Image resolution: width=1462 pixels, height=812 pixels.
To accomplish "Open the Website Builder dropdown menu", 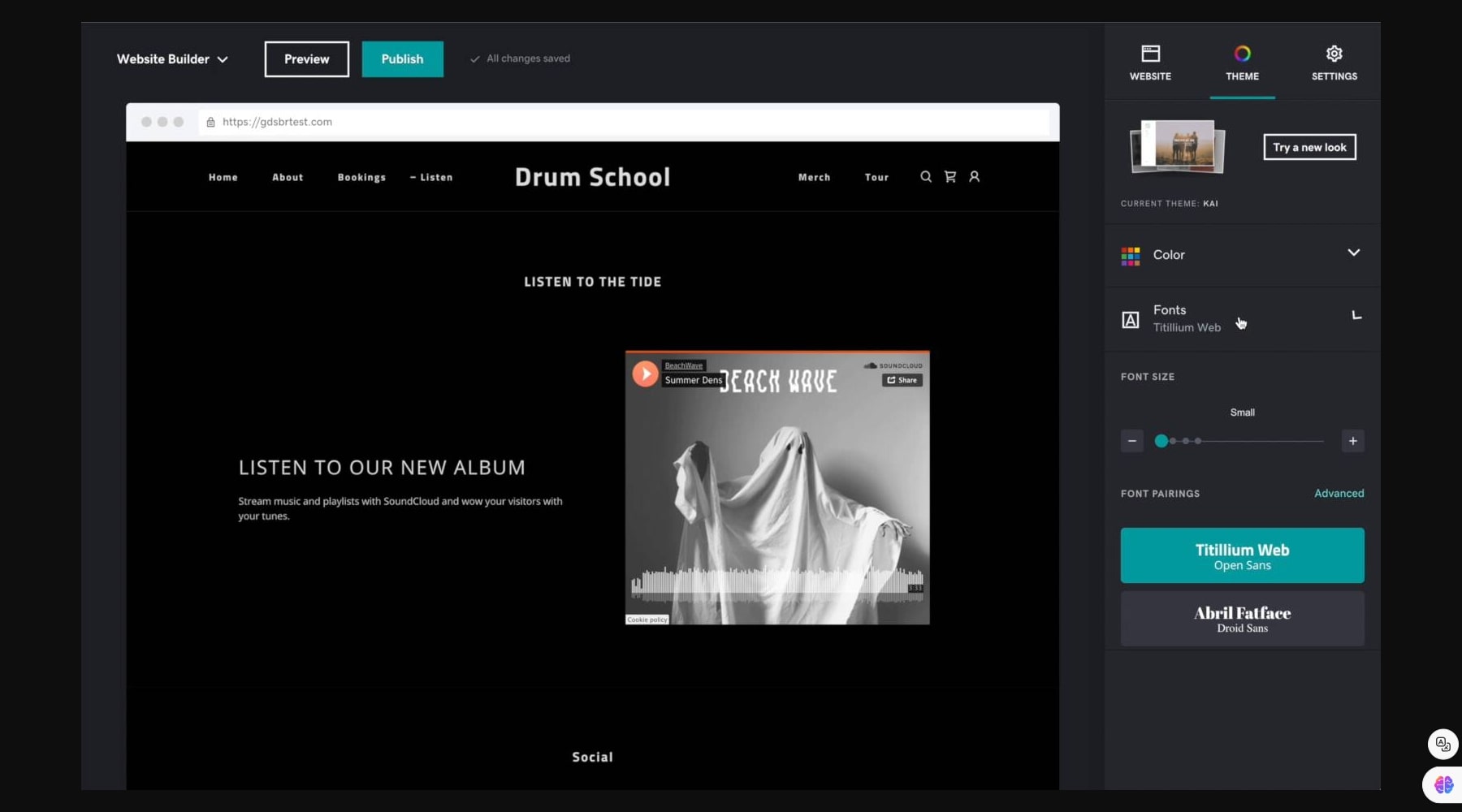I will (172, 59).
